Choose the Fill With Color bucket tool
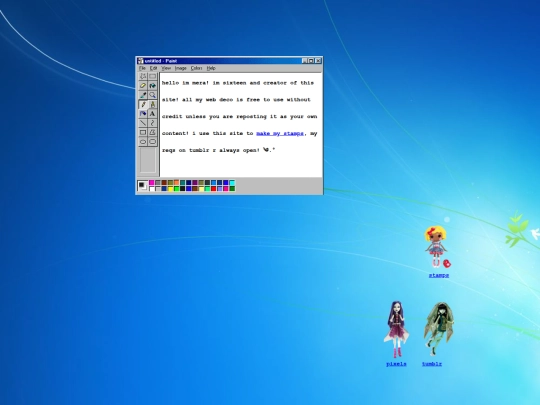540x405 pixels. coord(153,85)
